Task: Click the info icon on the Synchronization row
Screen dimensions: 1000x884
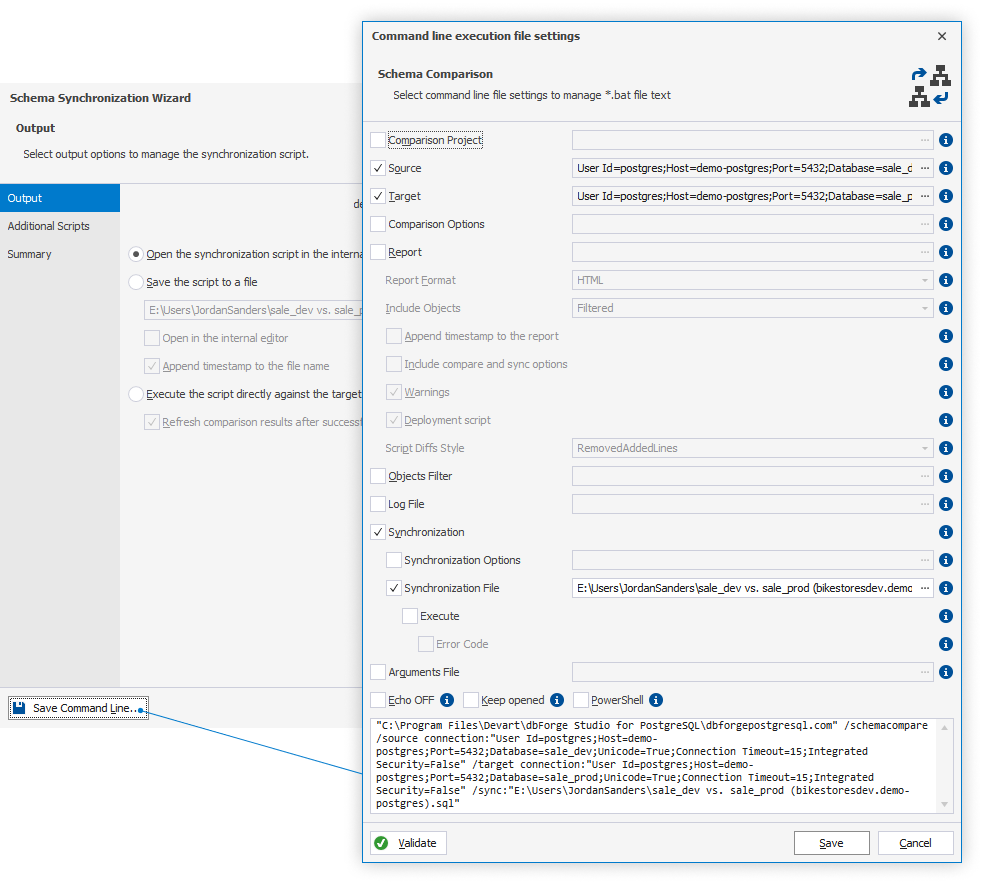Action: (x=946, y=532)
